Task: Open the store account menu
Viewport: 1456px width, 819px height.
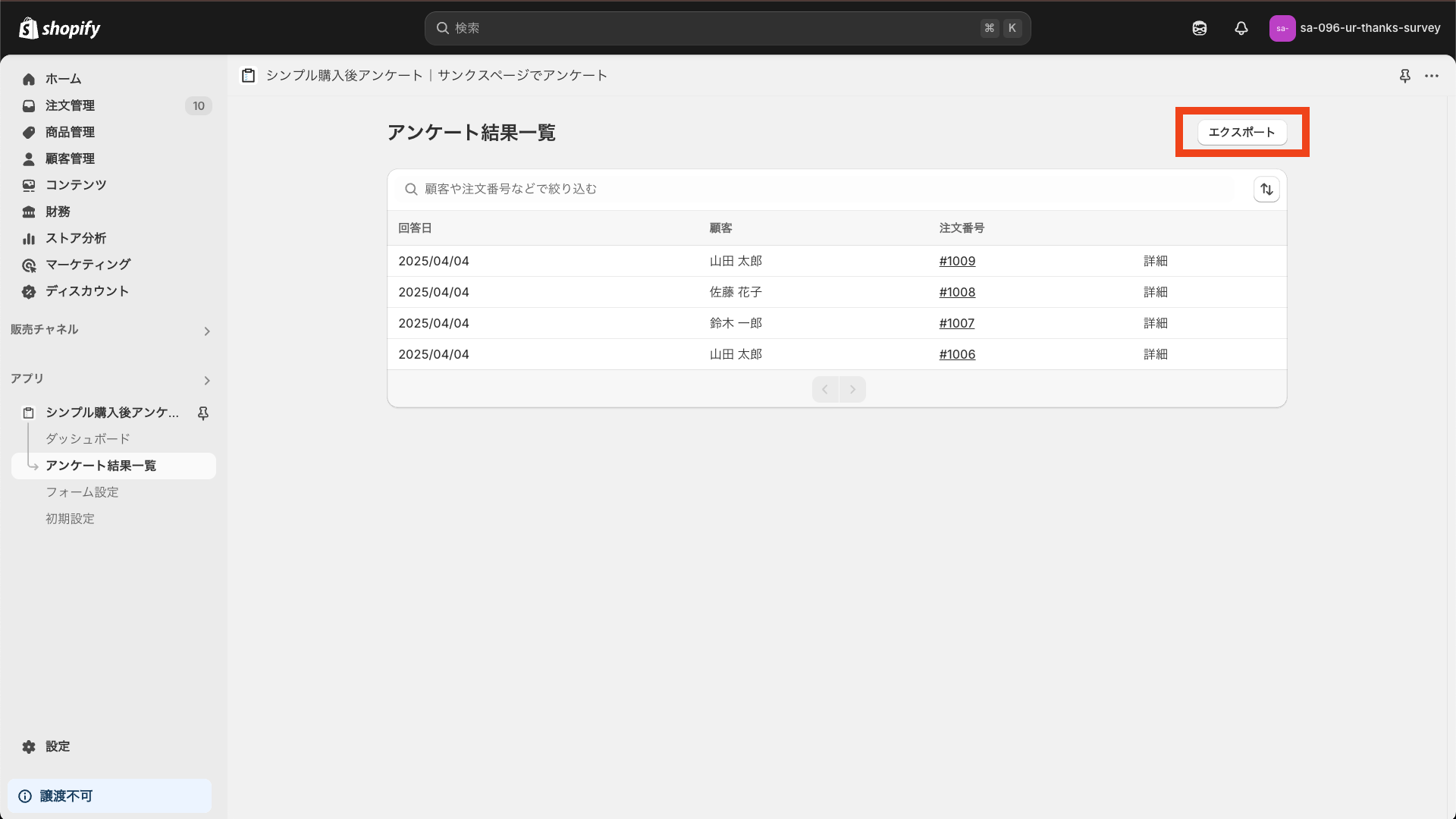Action: [1354, 28]
